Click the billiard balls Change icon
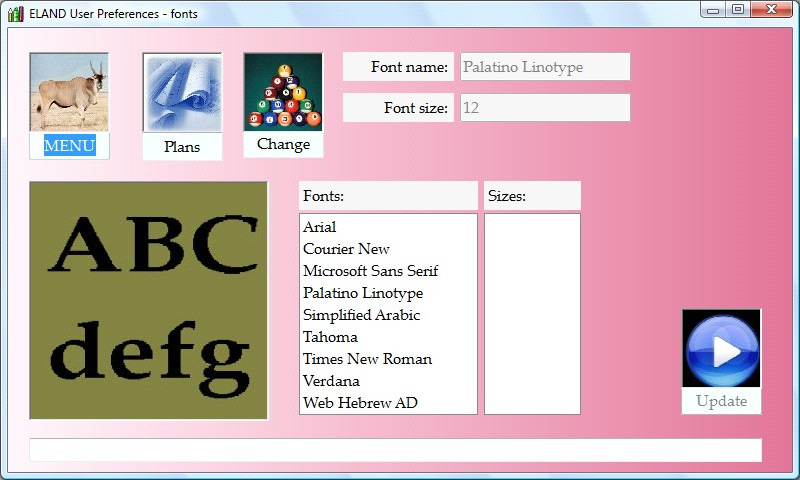Viewport: 800px width, 480px height. click(283, 92)
